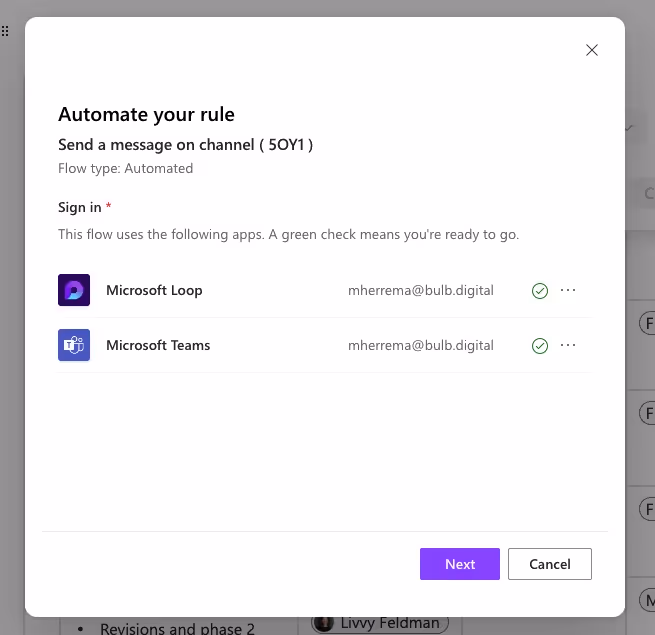Select the Microsoft Loop account email text
Screen dimensions: 655x635
pyautogui.click(x=421, y=290)
